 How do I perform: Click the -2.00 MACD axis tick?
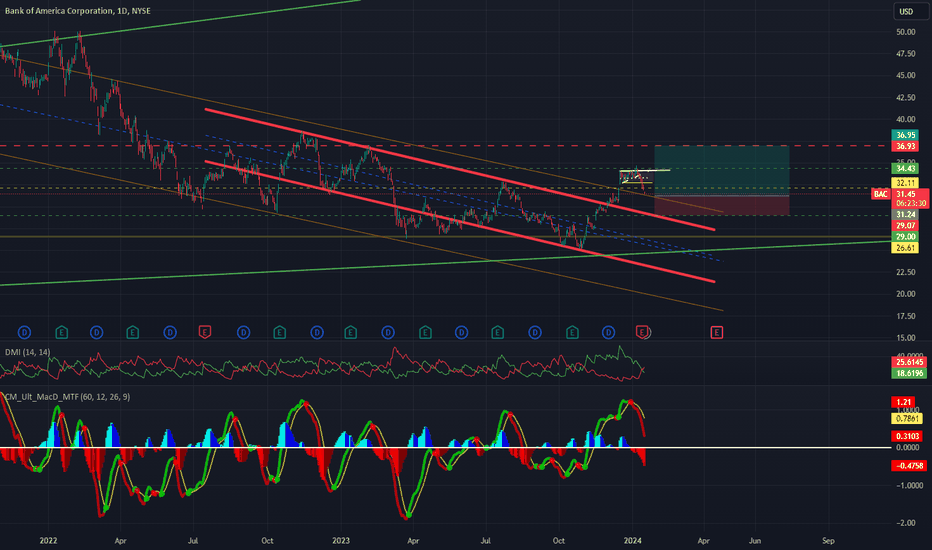point(906,523)
